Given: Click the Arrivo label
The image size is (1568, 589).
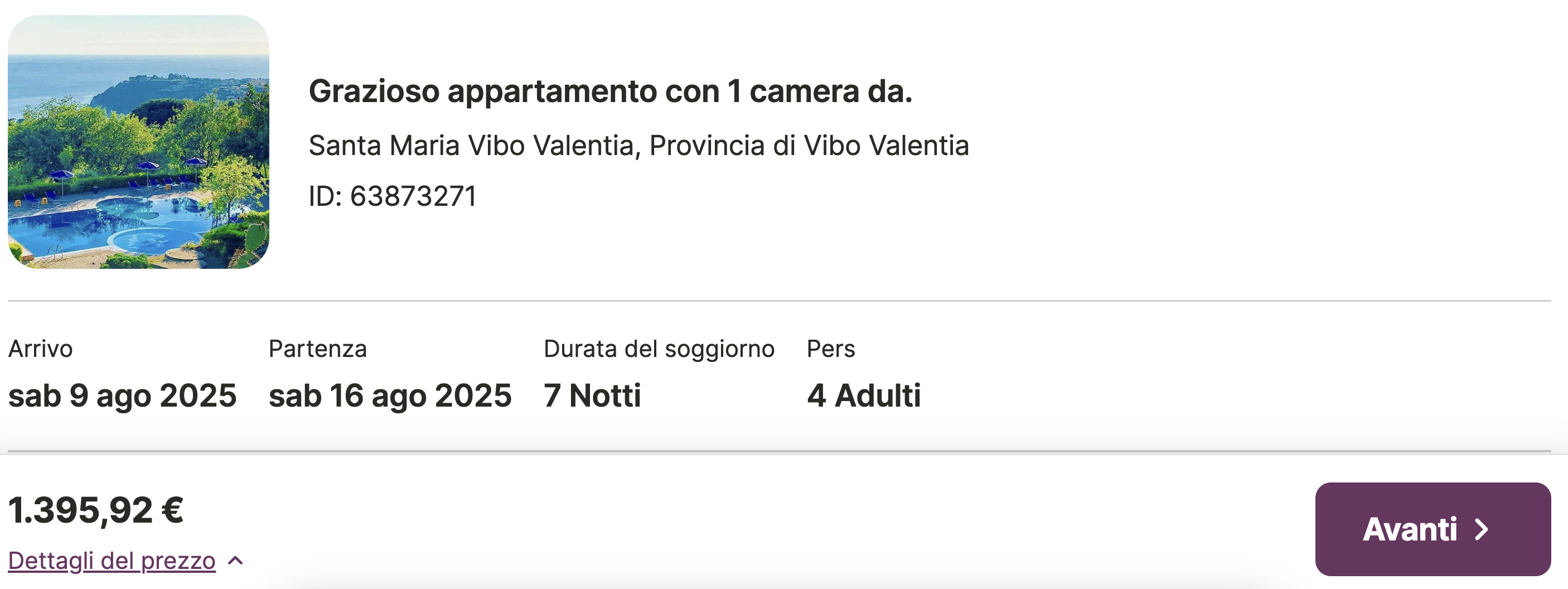Looking at the screenshot, I should (40, 349).
